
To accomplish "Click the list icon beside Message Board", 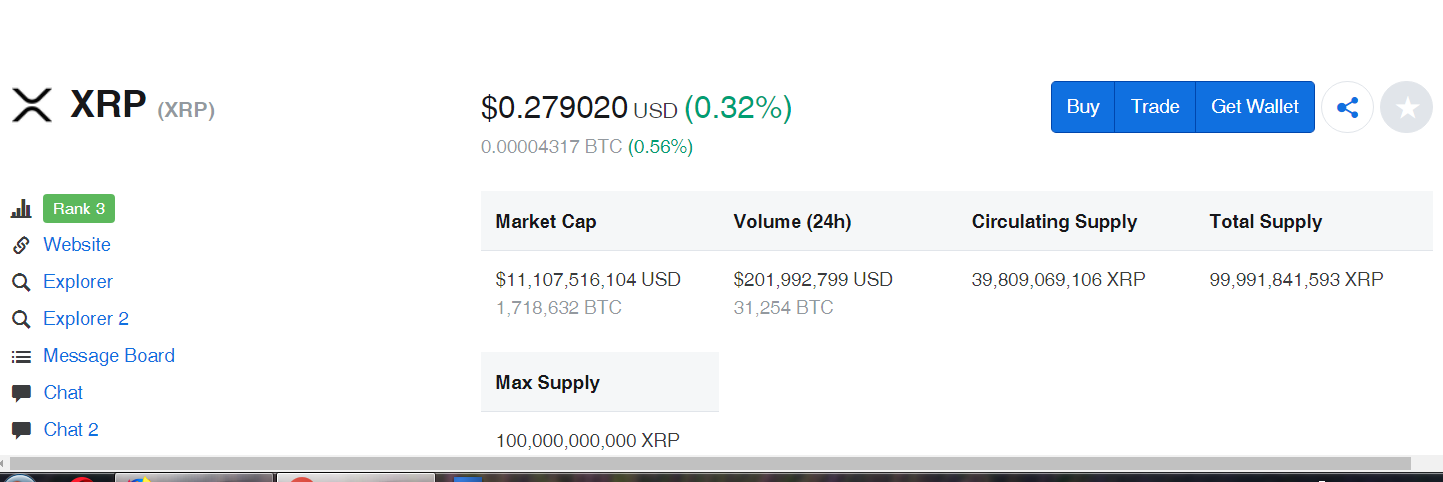I will (x=21, y=356).
